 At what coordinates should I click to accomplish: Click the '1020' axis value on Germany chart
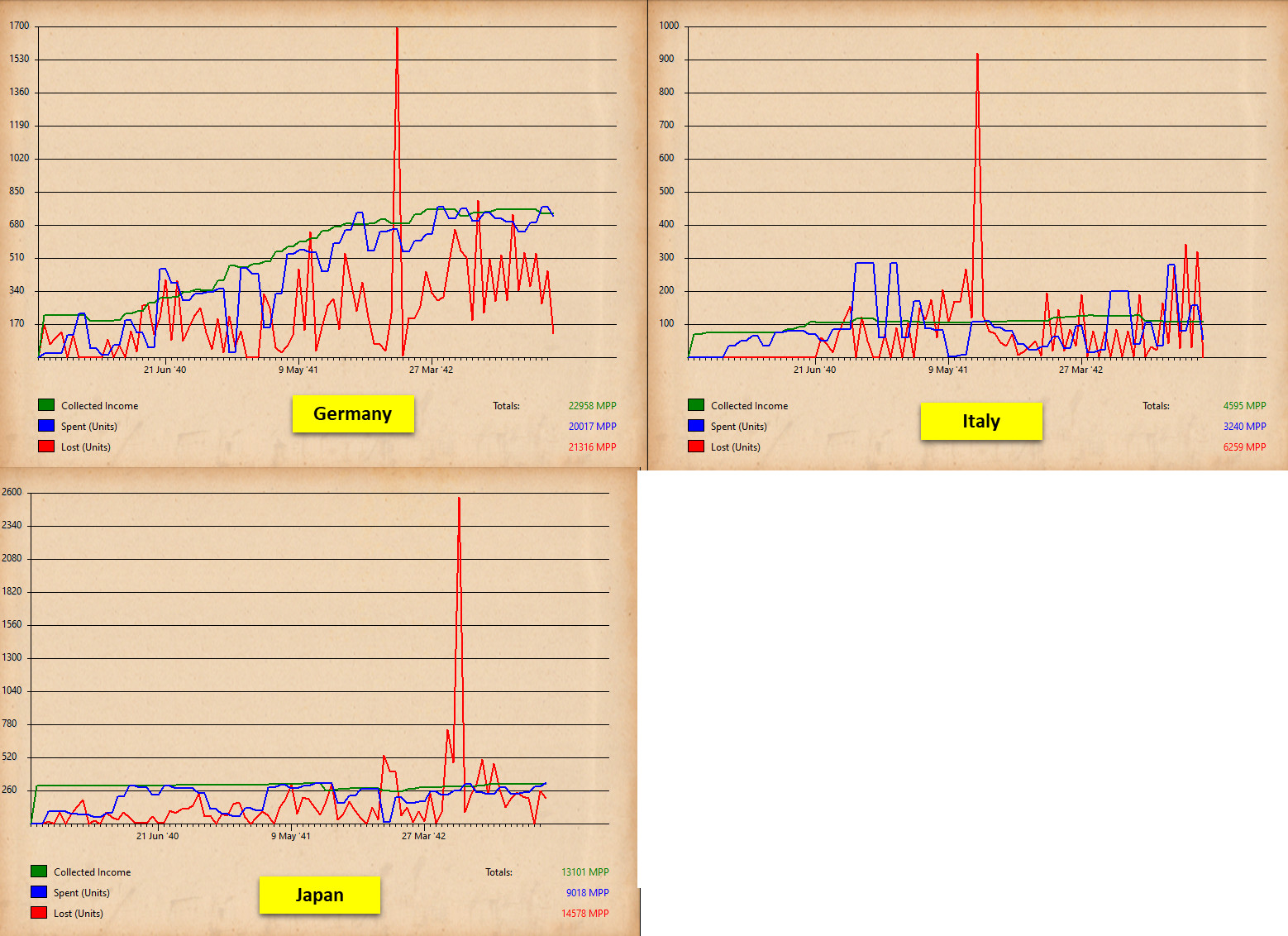point(19,158)
